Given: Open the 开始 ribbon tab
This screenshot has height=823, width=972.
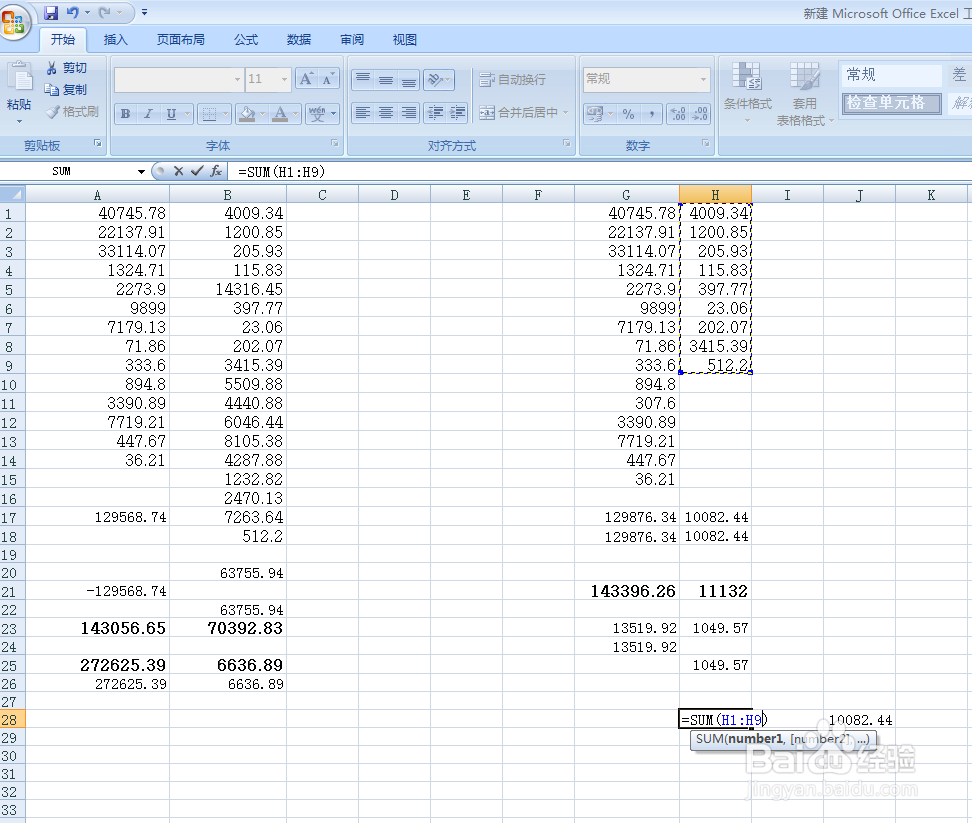Looking at the screenshot, I should 63,40.
